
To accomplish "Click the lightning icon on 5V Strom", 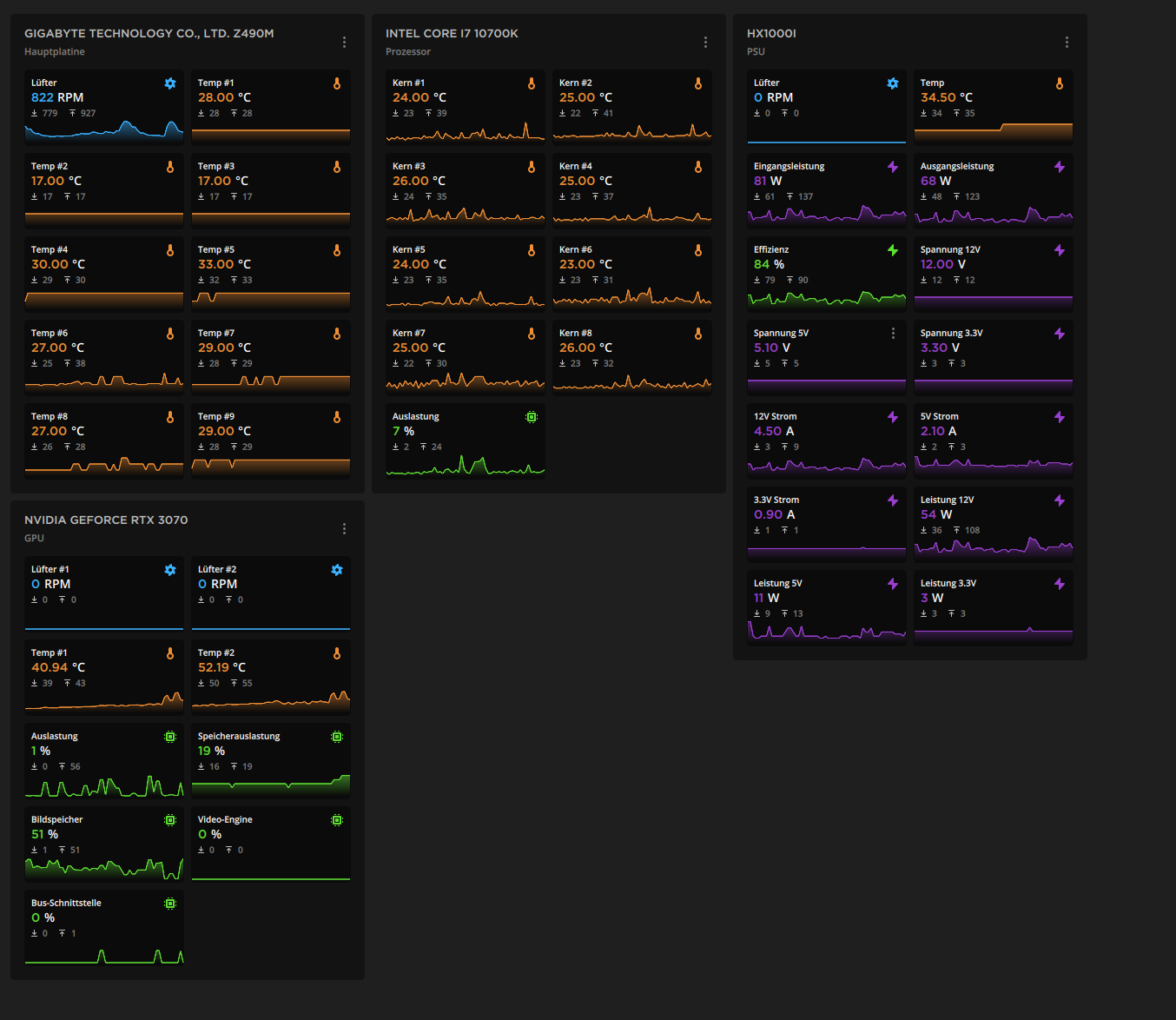I will (x=1060, y=417).
